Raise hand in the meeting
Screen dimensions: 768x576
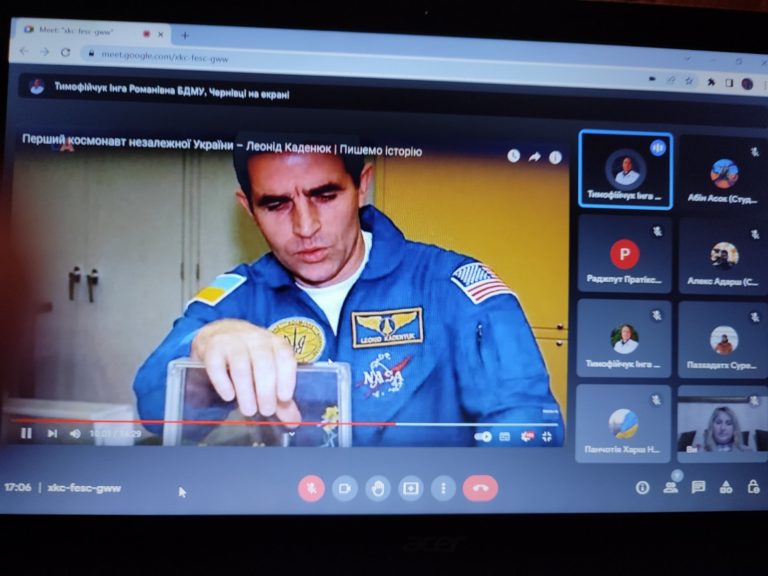point(378,488)
